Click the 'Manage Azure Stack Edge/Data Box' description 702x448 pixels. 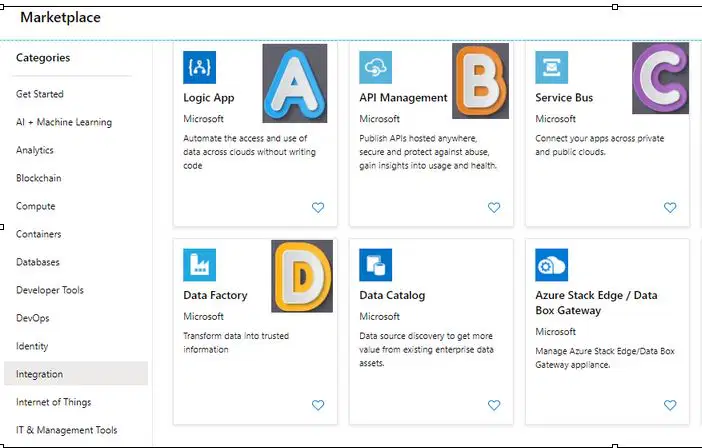click(605, 358)
